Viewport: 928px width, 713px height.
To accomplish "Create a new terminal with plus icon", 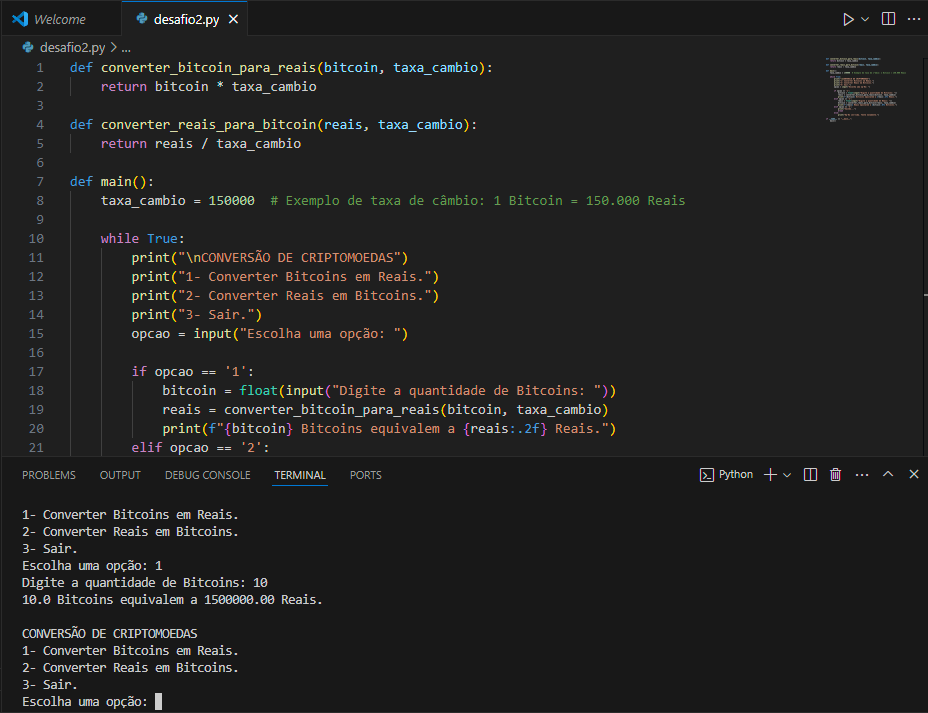I will pos(770,475).
